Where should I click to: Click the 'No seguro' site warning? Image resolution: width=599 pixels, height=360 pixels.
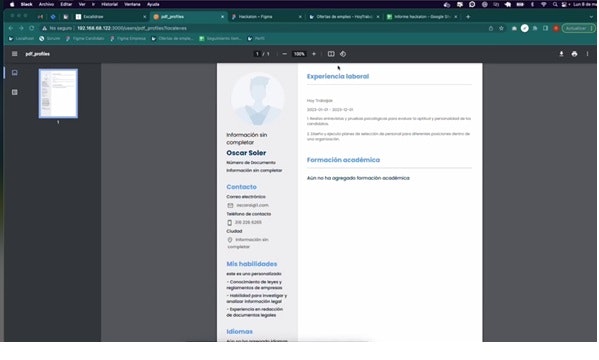pos(57,28)
